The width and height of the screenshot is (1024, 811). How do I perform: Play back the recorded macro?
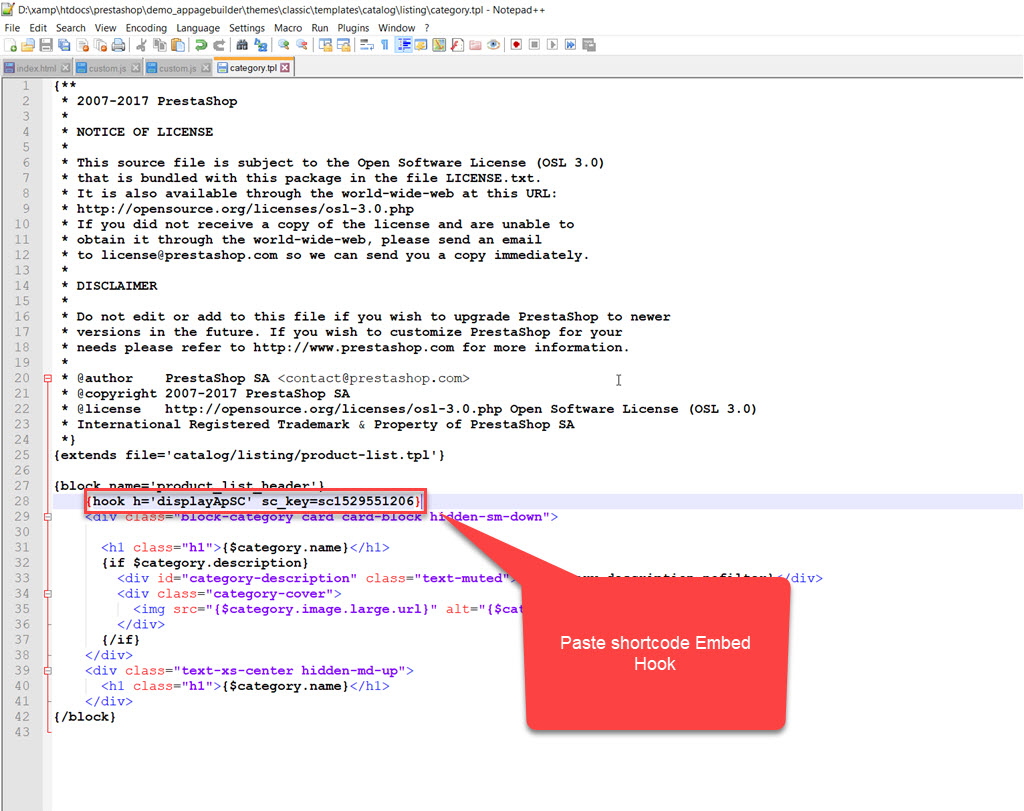point(552,45)
